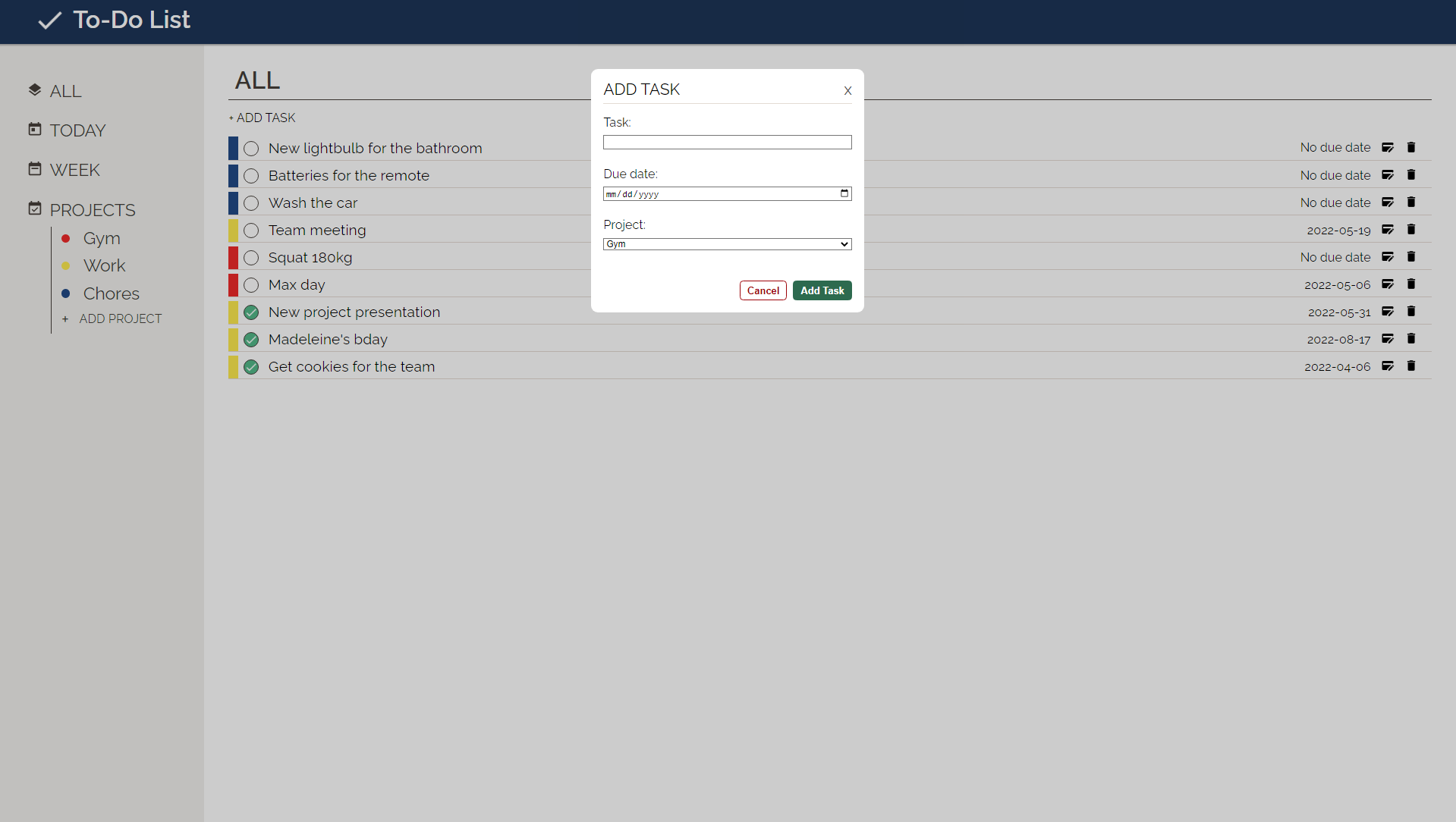Open the Project dropdown showing Gym

point(727,244)
